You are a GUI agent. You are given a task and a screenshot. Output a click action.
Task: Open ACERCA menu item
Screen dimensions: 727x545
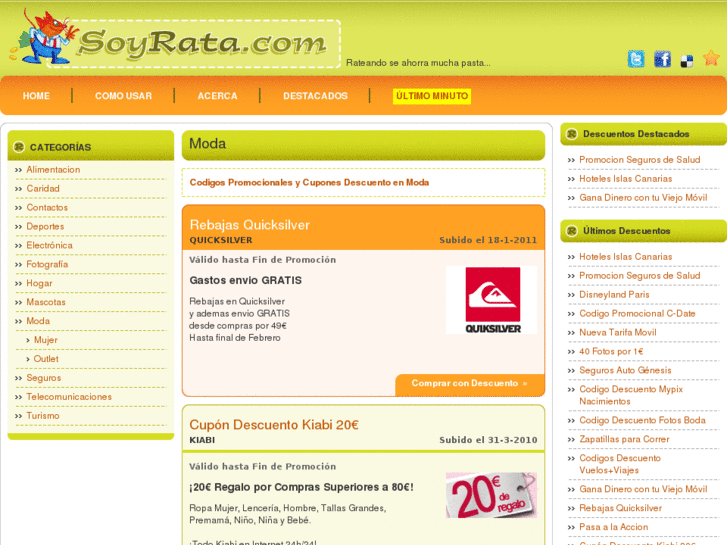point(217,96)
